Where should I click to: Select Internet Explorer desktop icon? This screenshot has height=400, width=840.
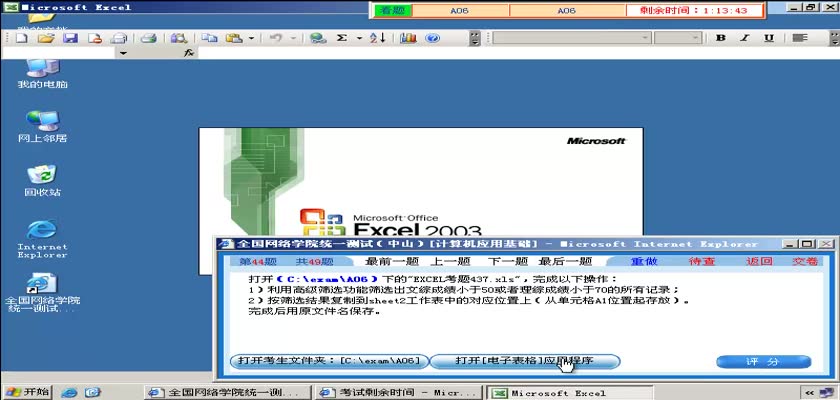pyautogui.click(x=42, y=238)
